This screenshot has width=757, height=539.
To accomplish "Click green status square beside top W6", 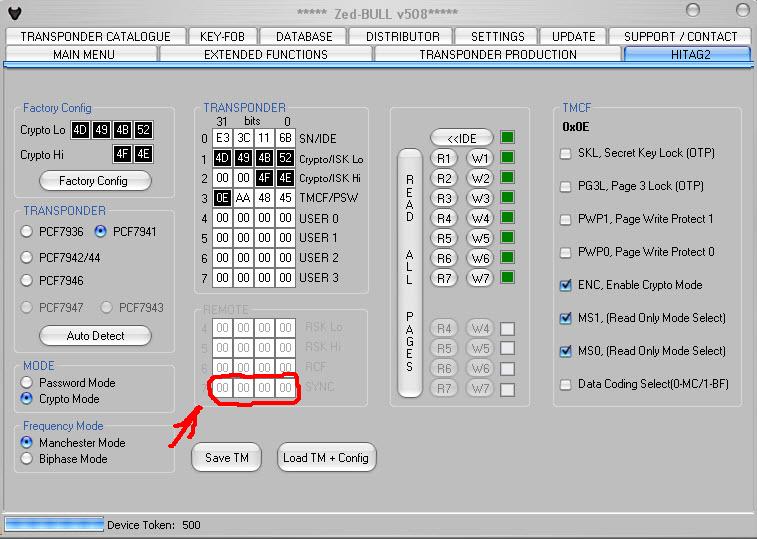I will point(507,257).
